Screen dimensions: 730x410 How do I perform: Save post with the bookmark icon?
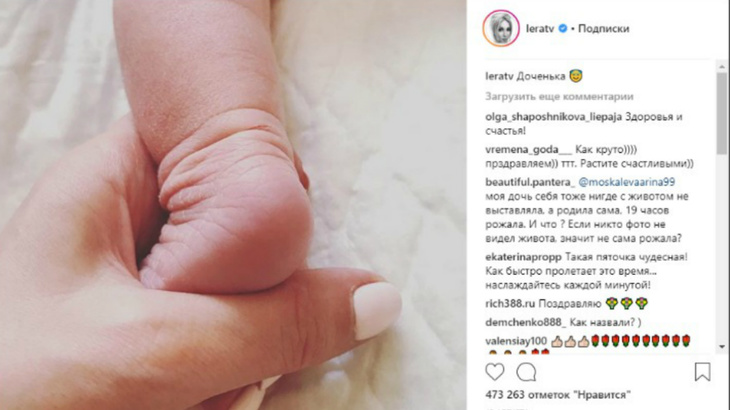[x=702, y=372]
